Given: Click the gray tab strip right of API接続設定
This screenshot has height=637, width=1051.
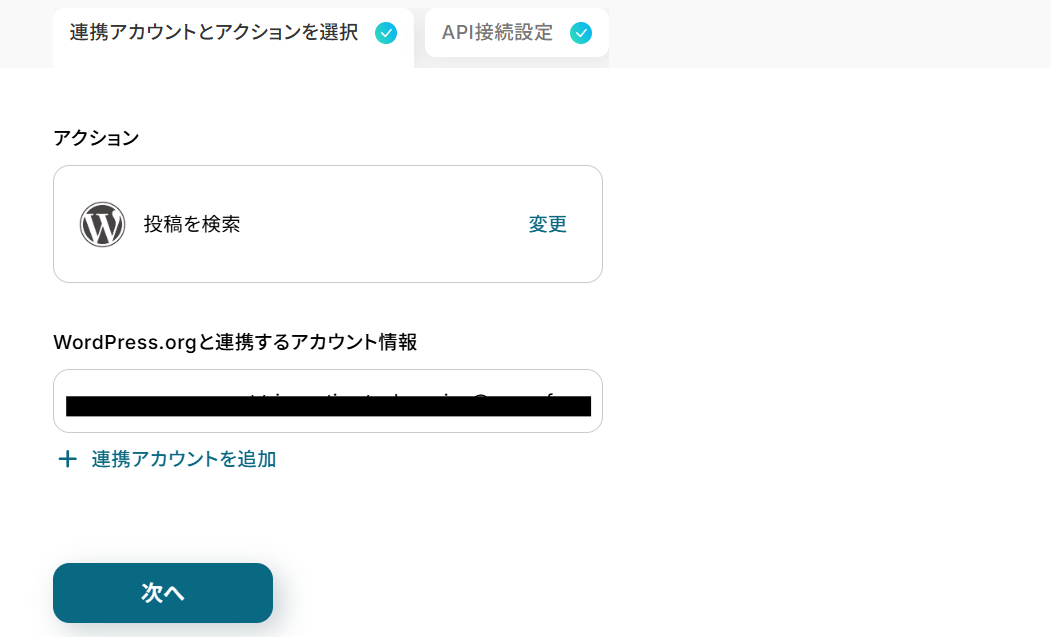Looking at the screenshot, I should 830,34.
